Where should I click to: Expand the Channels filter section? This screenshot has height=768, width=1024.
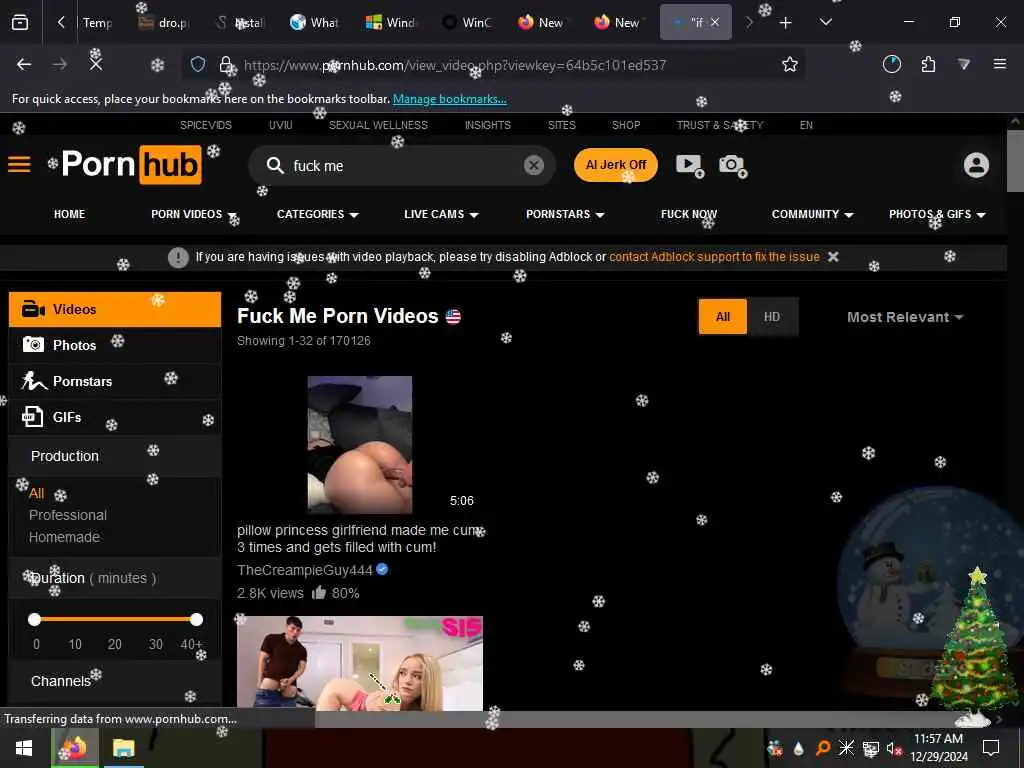tap(115, 681)
